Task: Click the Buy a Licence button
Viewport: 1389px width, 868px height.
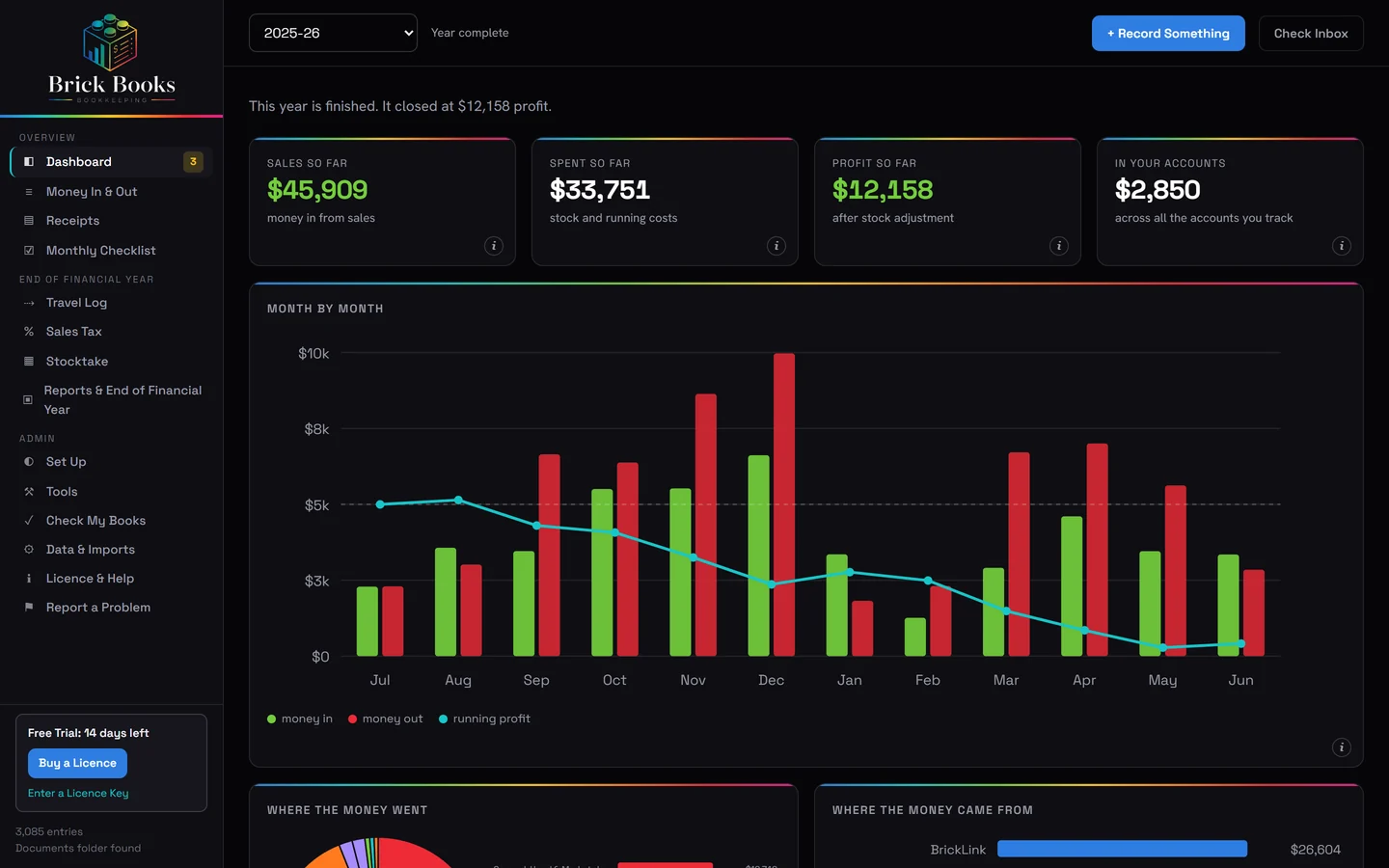Action: click(x=77, y=763)
